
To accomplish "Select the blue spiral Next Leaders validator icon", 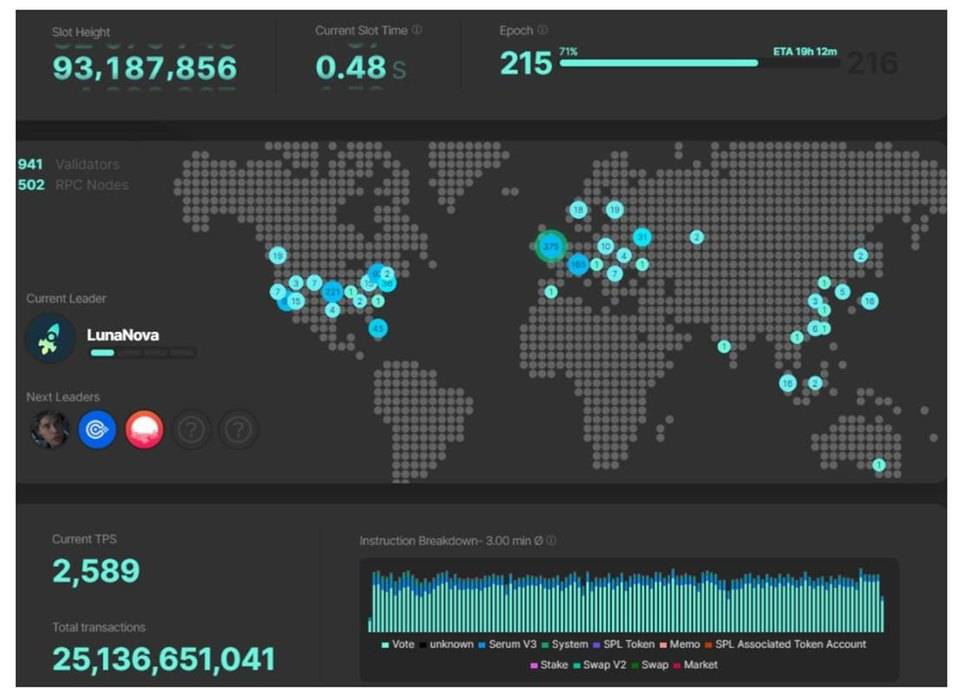I will [97, 430].
